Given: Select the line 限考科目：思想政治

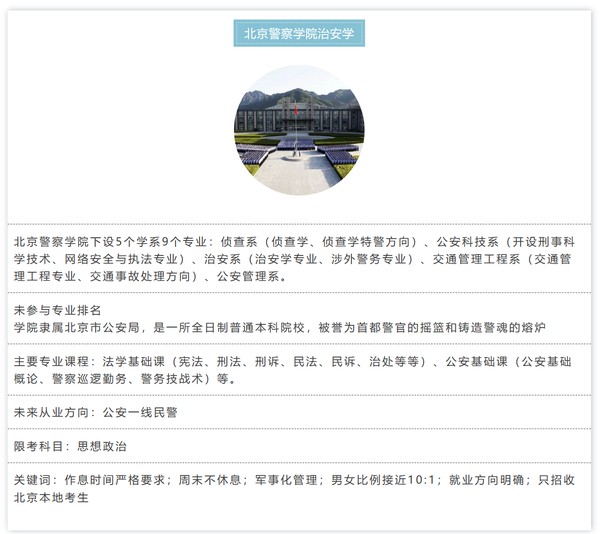Looking at the screenshot, I should [x=70, y=446].
